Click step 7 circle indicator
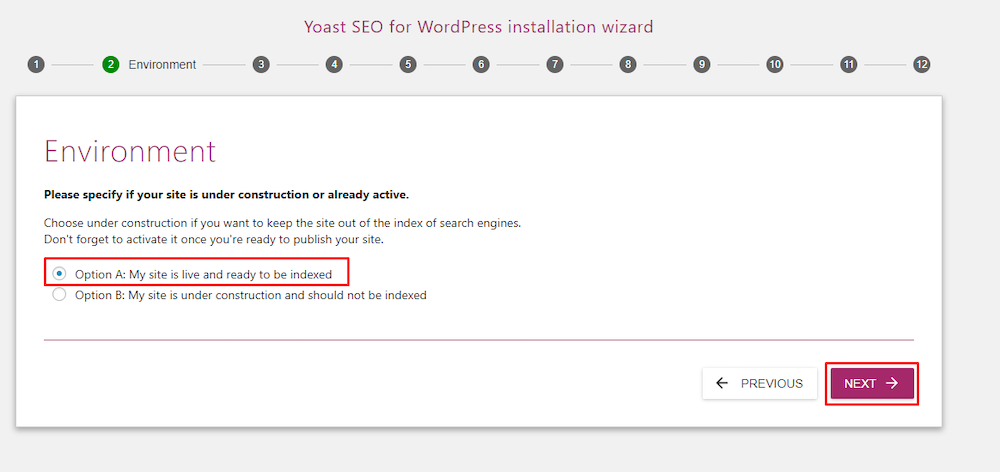This screenshot has width=1000, height=472. point(555,64)
